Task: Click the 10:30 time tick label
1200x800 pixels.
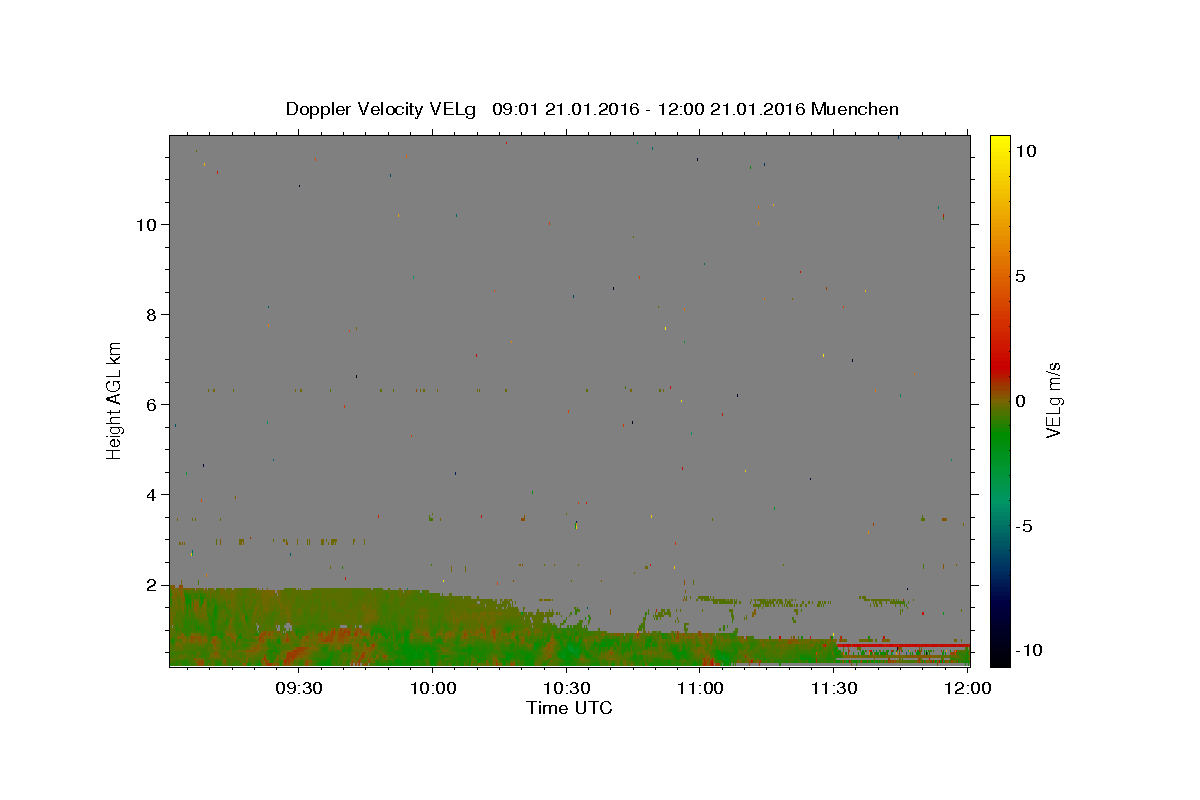Action: click(567, 688)
